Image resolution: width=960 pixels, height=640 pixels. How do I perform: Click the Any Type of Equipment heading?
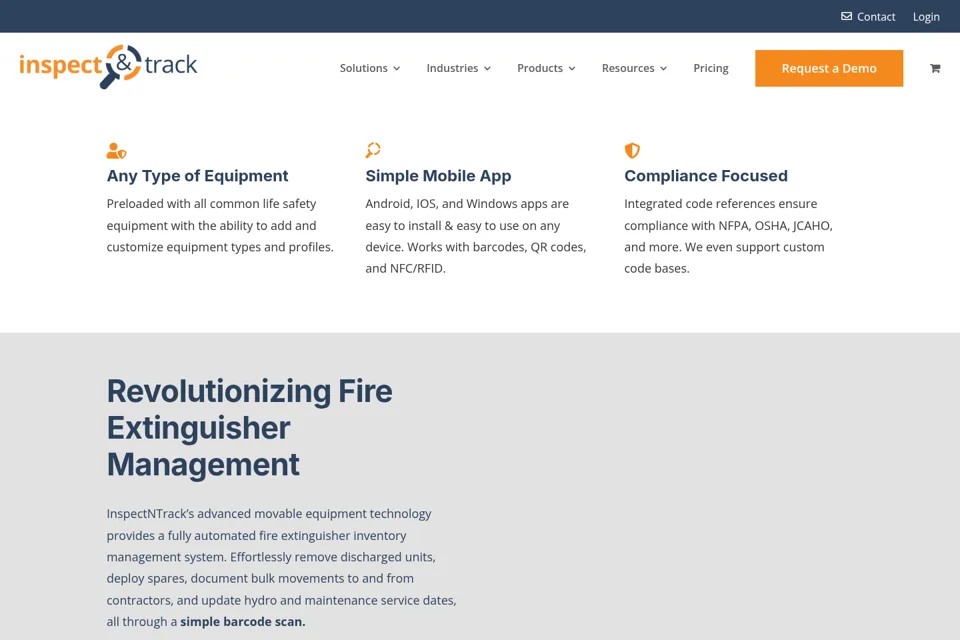197,176
